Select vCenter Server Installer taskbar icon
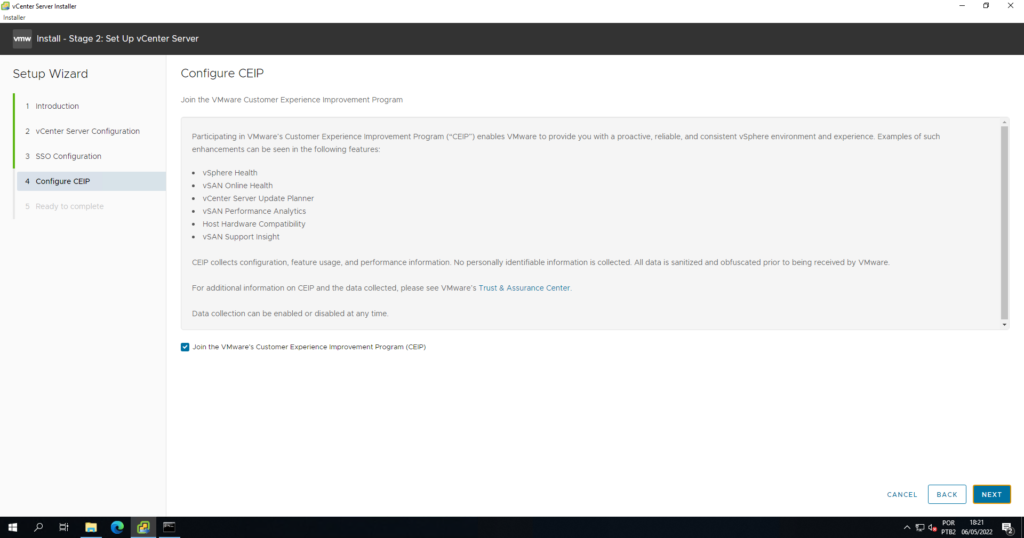Screen dimensions: 1024x538 [x=143, y=527]
